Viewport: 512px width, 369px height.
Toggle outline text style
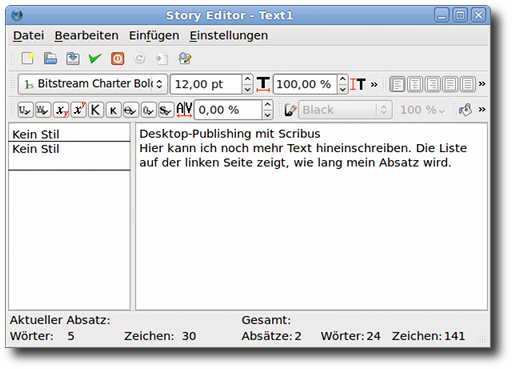pos(148,110)
